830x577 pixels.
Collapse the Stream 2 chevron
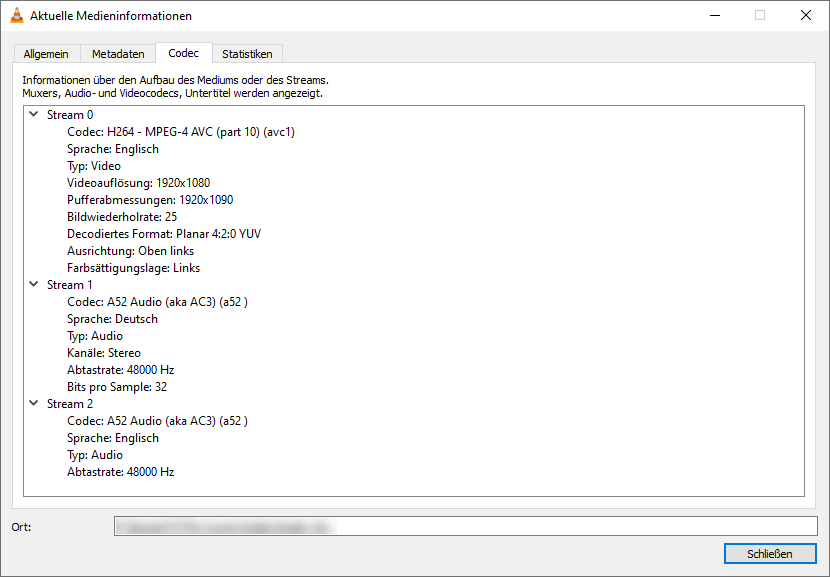[x=34, y=403]
